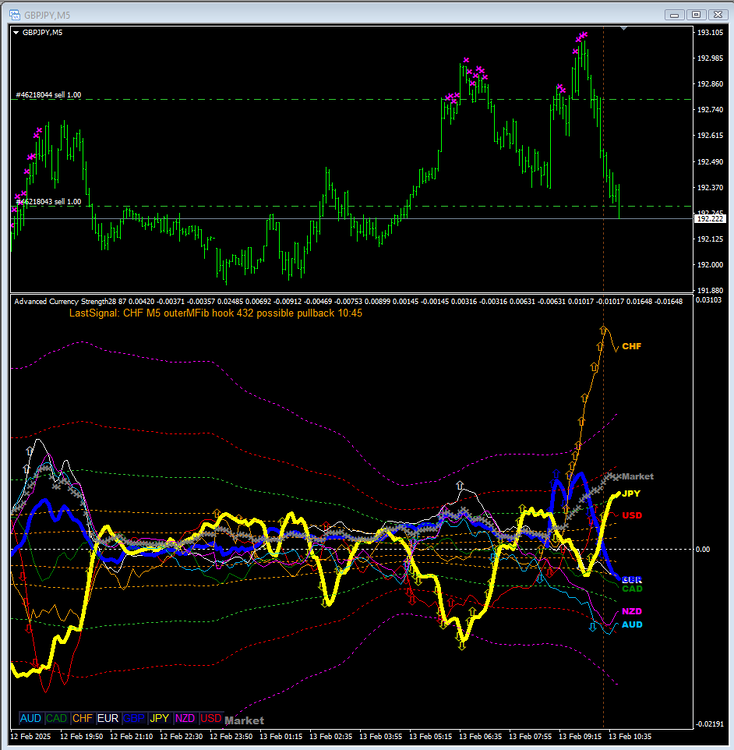This screenshot has width=734, height=750.
Task: Click the 192.125 price axis label
Action: (710, 239)
